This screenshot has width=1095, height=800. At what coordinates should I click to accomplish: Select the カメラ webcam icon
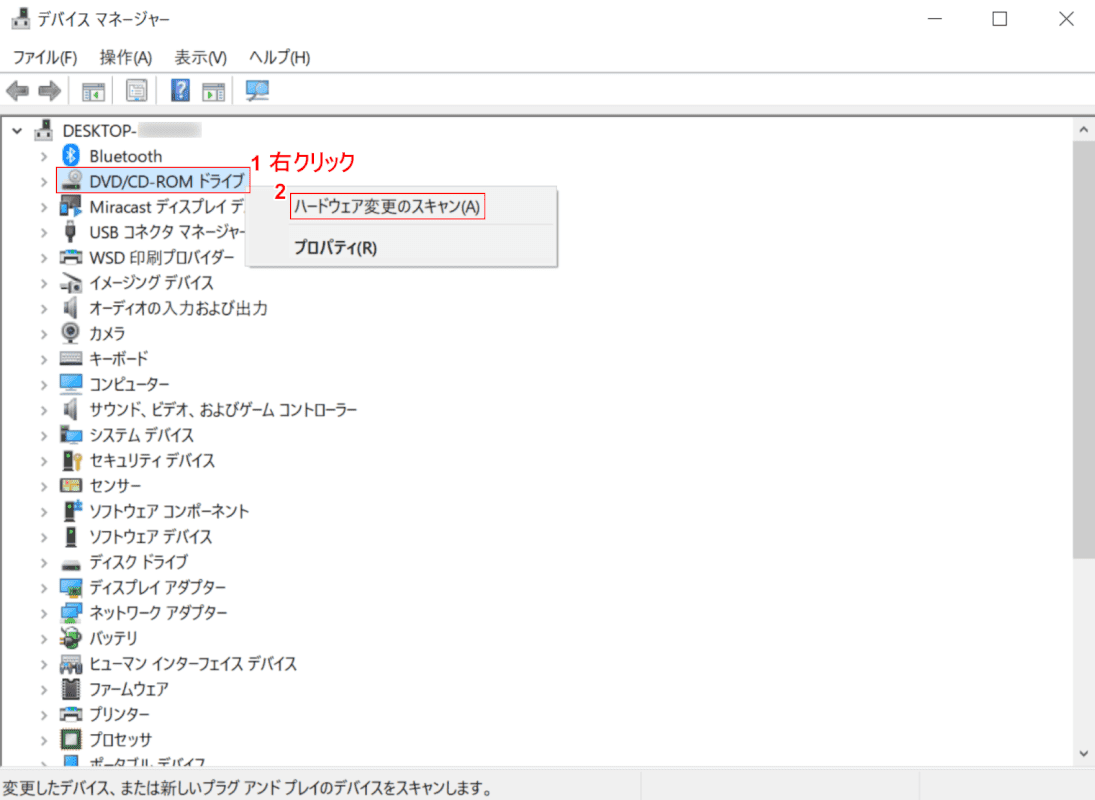71,333
